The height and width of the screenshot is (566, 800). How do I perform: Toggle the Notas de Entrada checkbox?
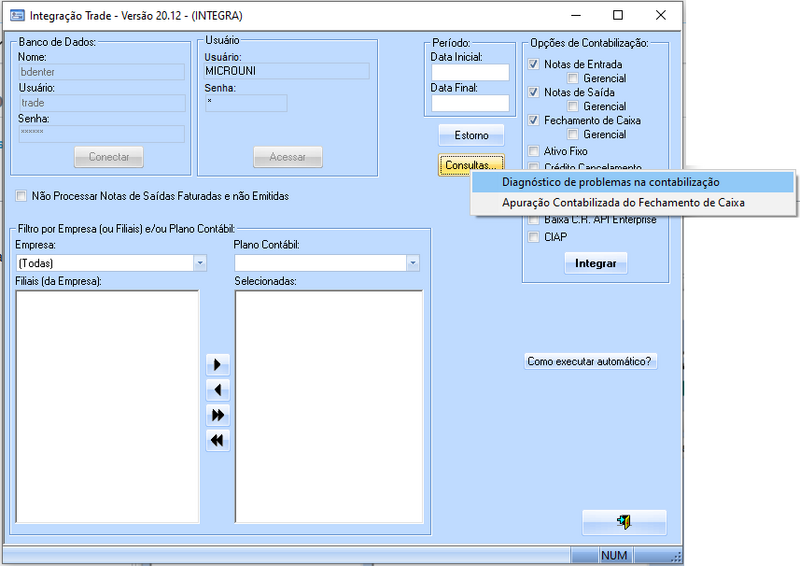coord(533,64)
